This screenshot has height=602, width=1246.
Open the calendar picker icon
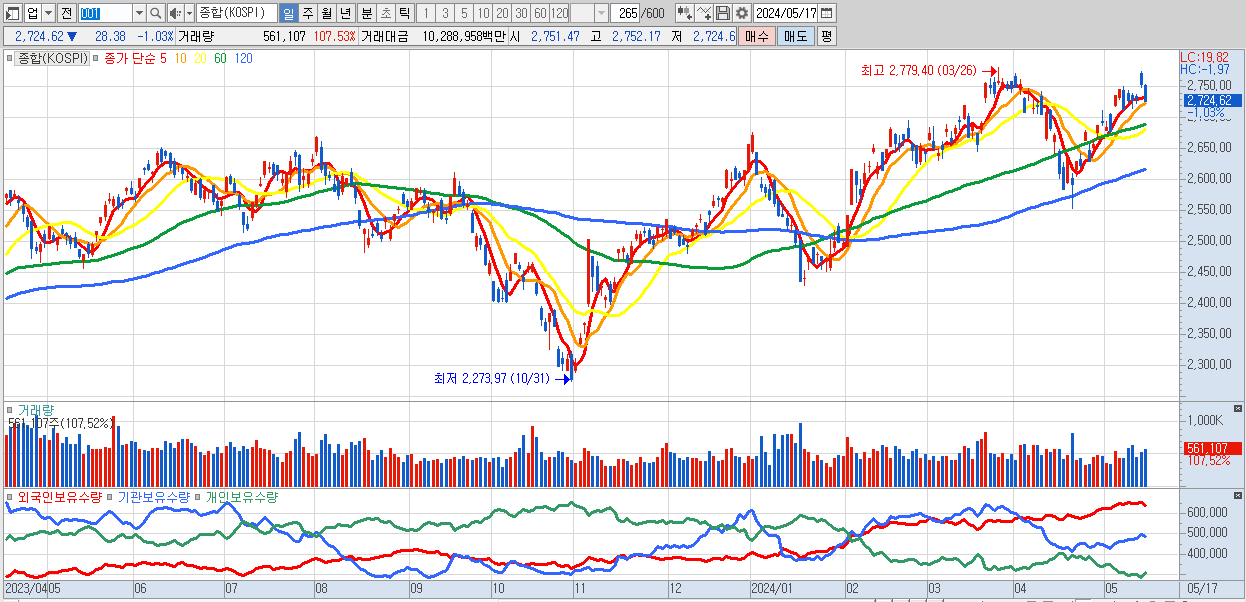coord(827,13)
